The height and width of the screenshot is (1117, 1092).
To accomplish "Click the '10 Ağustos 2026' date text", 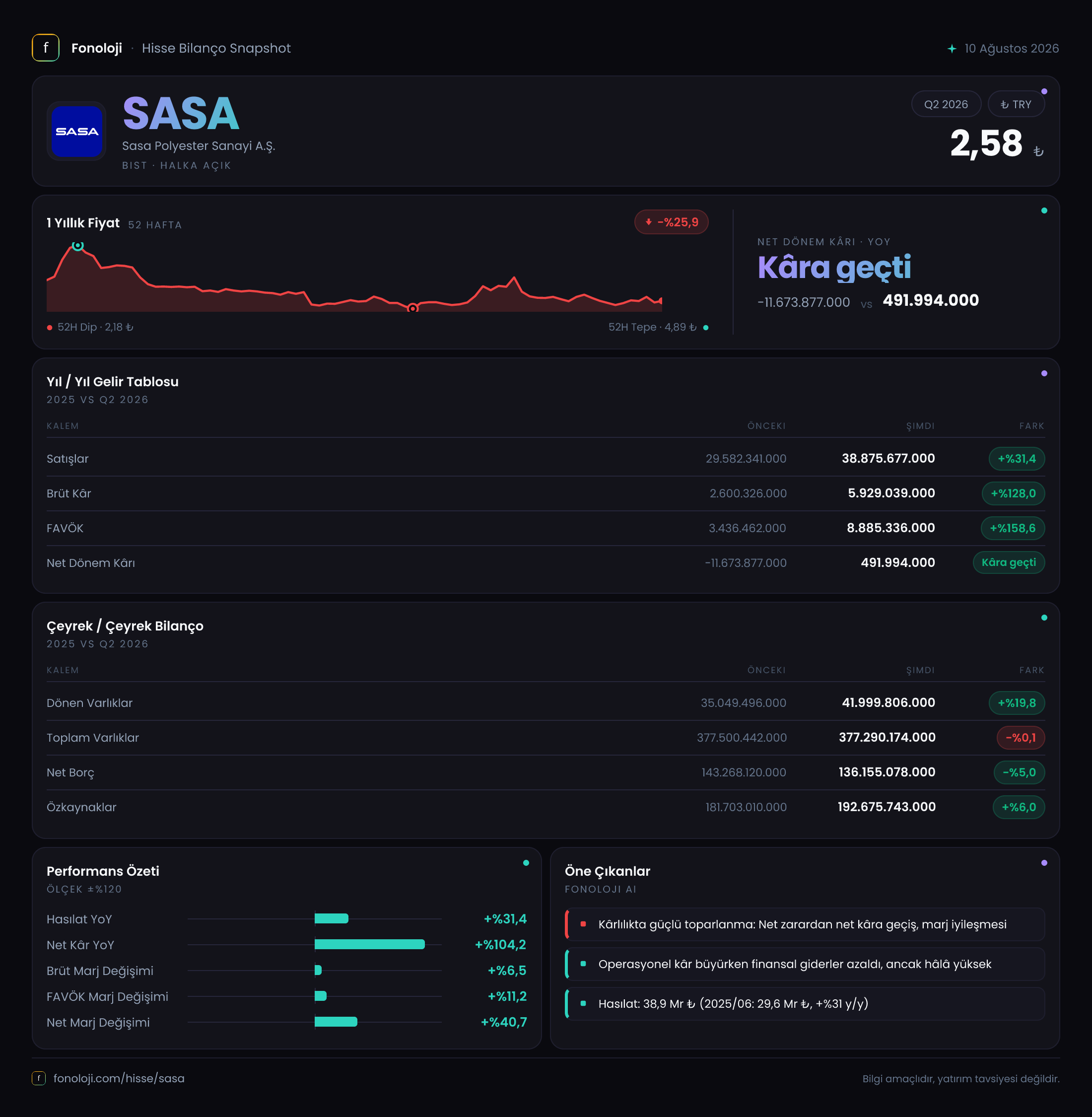I will pyautogui.click(x=1011, y=49).
